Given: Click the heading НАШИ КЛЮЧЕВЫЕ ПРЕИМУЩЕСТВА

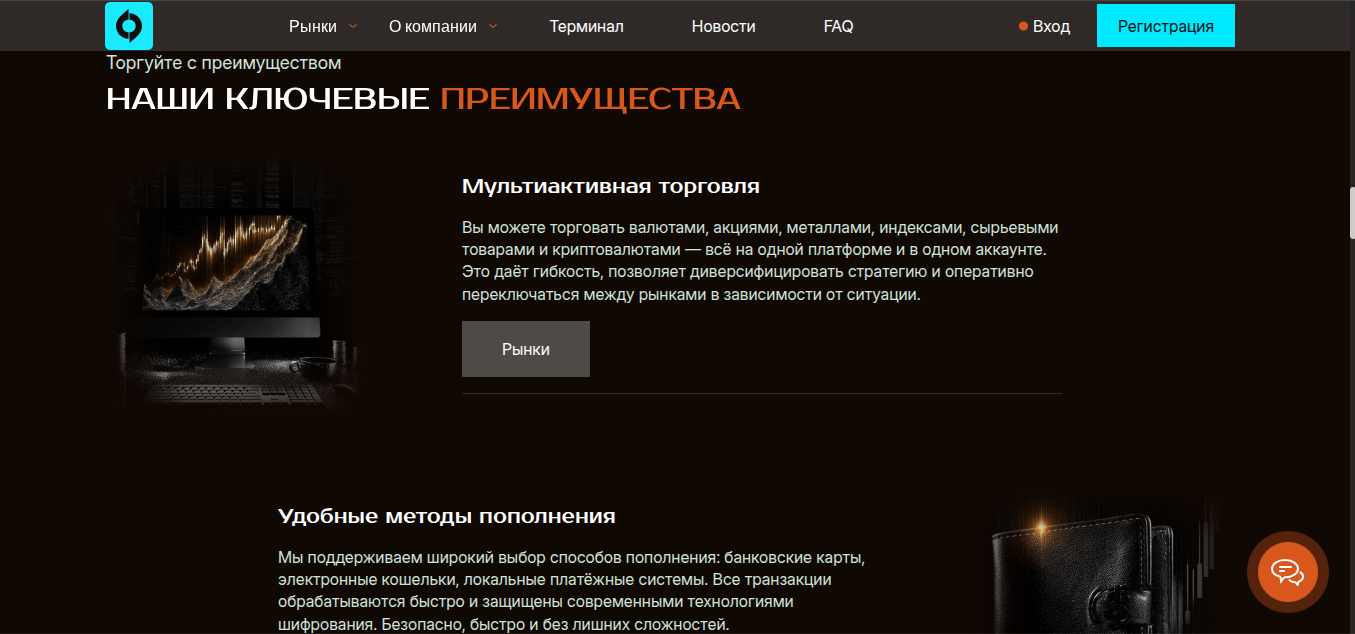Looking at the screenshot, I should click(x=422, y=98).
